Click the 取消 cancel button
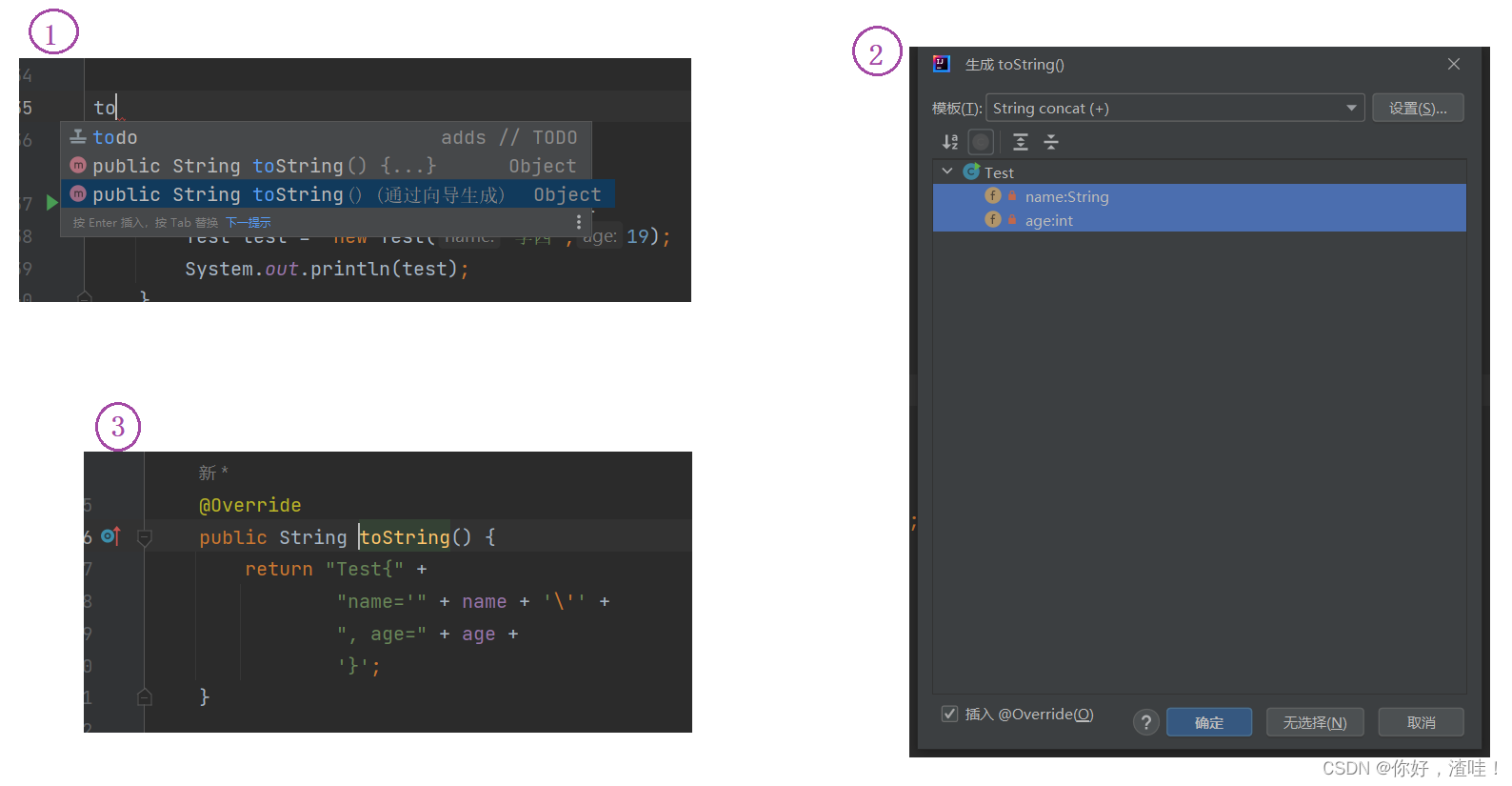The width and height of the screenshot is (1512, 786). pyautogui.click(x=1422, y=722)
